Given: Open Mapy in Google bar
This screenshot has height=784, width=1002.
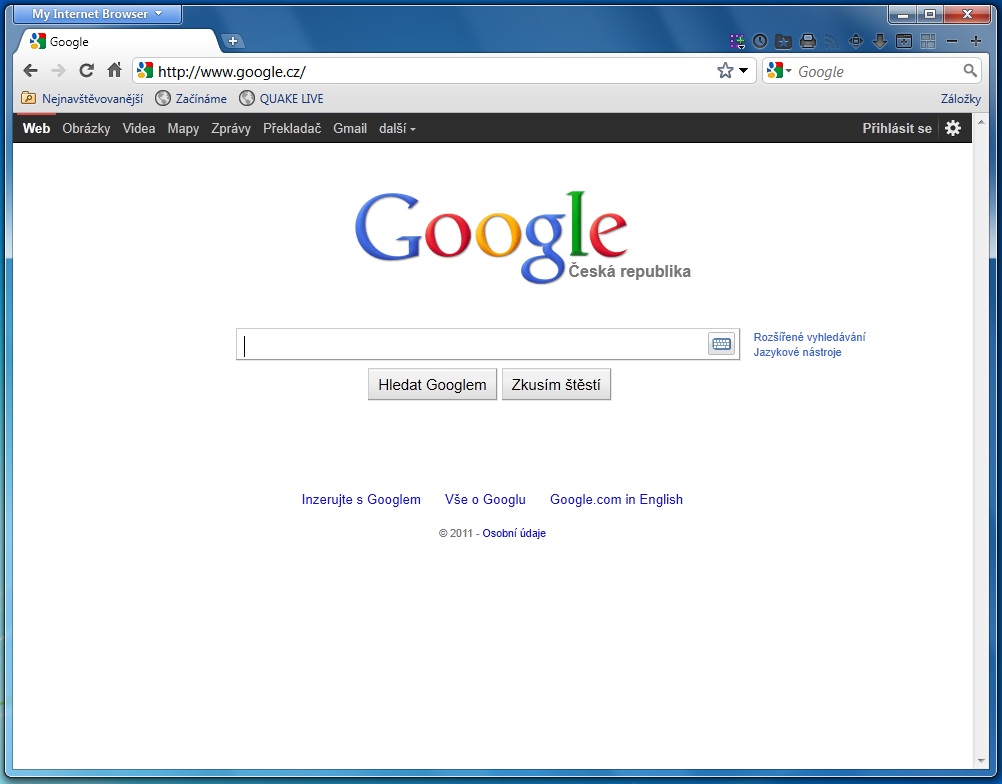Looking at the screenshot, I should click(x=183, y=128).
